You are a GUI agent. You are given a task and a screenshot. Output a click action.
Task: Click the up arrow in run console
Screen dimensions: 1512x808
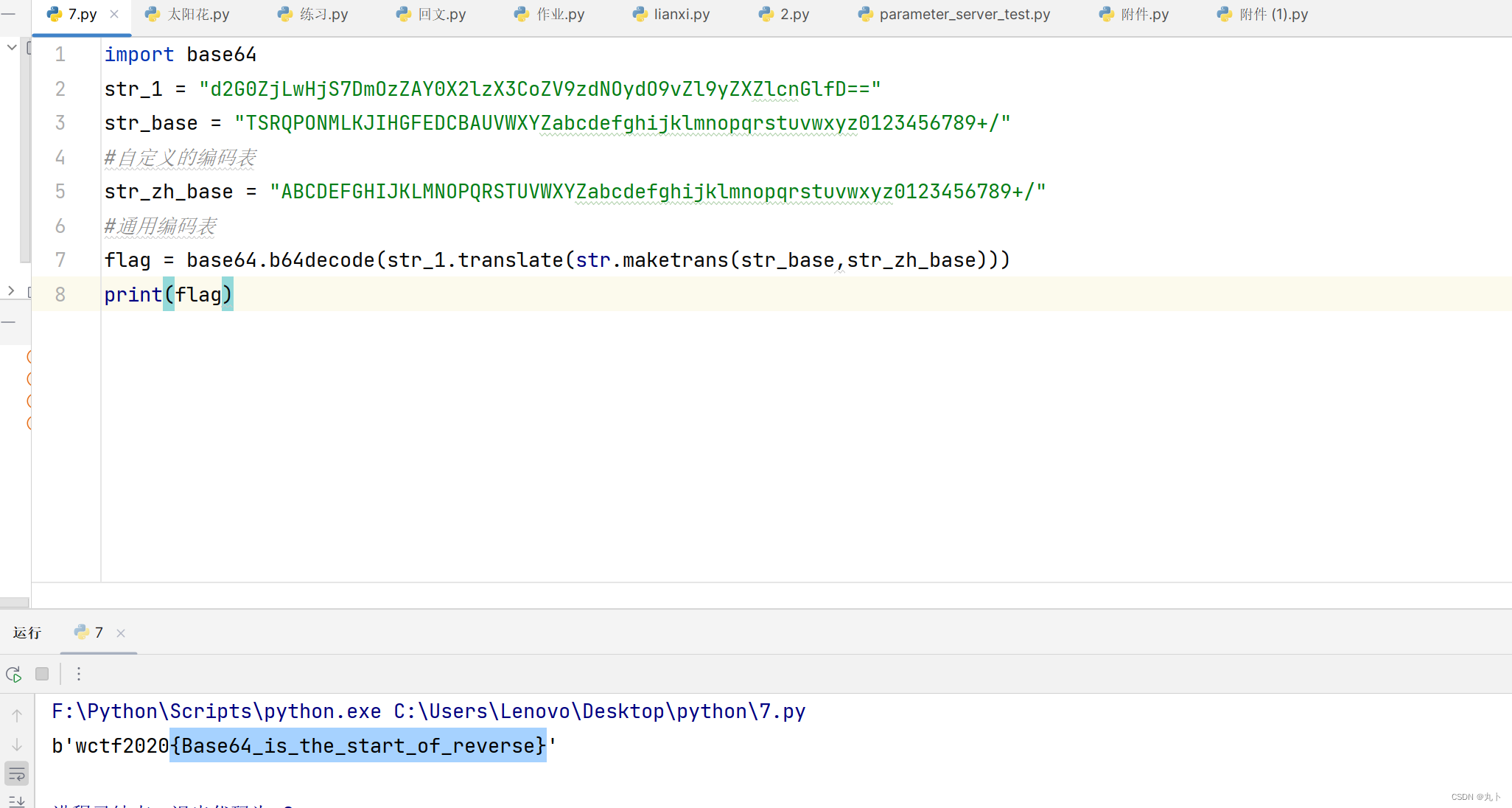tap(17, 715)
